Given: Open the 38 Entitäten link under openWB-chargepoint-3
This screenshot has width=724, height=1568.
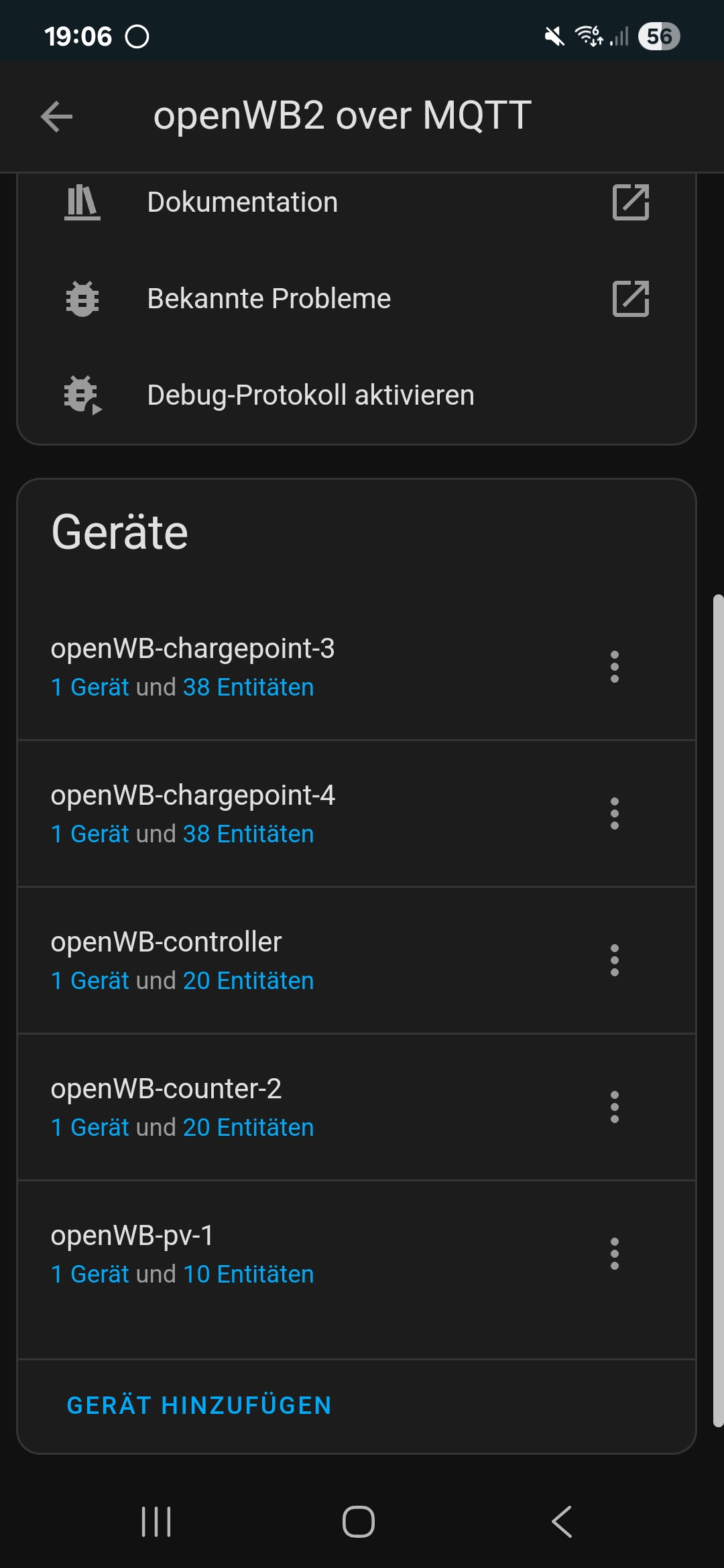Looking at the screenshot, I should pos(248,688).
